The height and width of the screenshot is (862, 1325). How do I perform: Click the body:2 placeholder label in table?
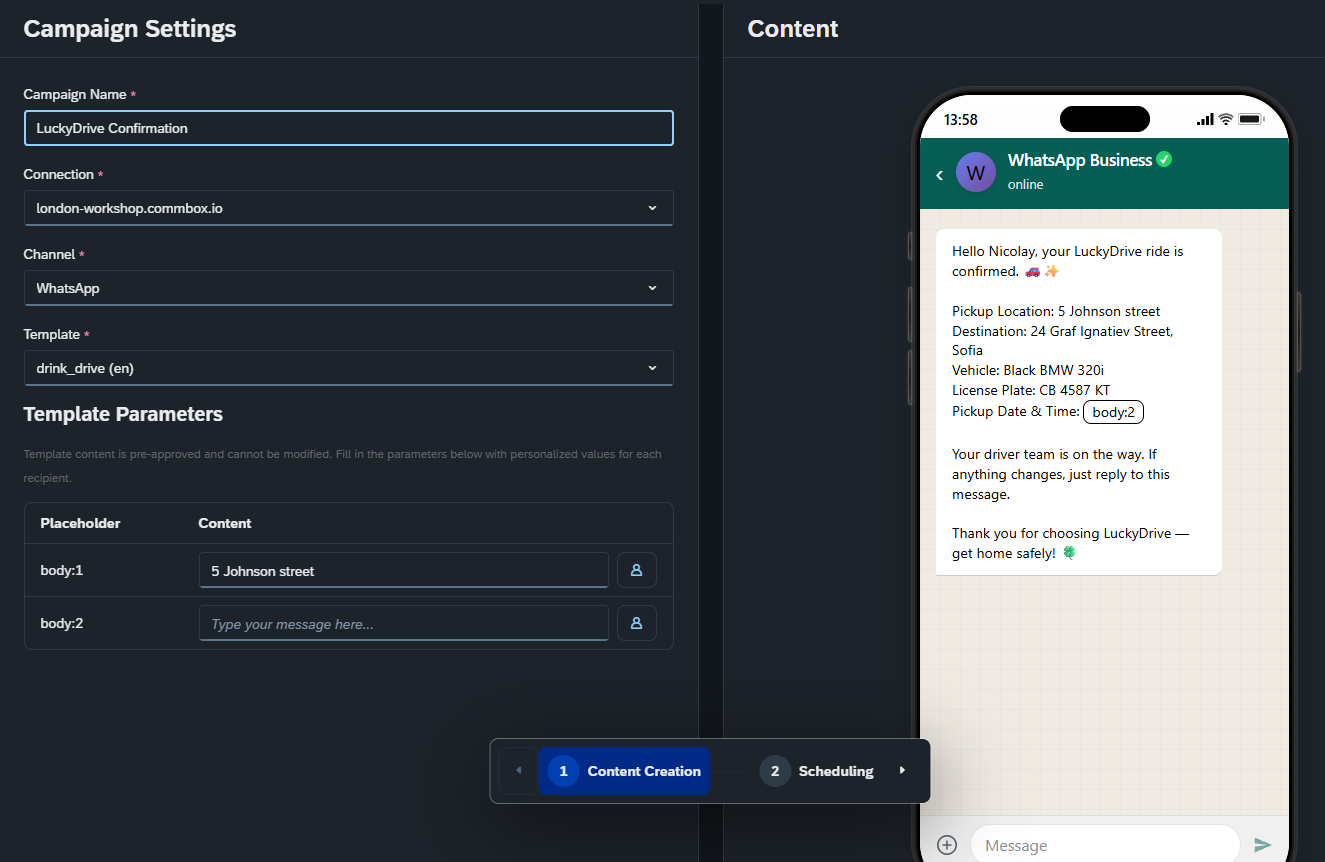(x=62, y=623)
